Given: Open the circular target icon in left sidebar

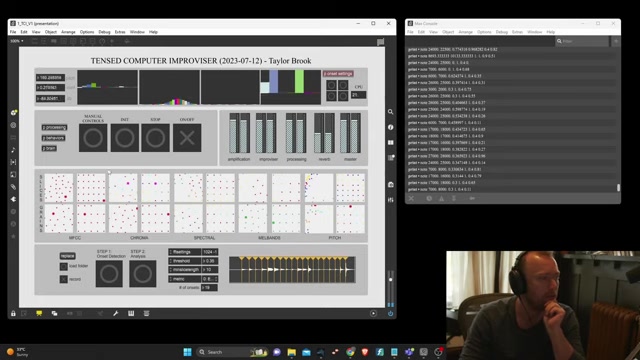Looking at the screenshot, I should (x=13, y=125).
